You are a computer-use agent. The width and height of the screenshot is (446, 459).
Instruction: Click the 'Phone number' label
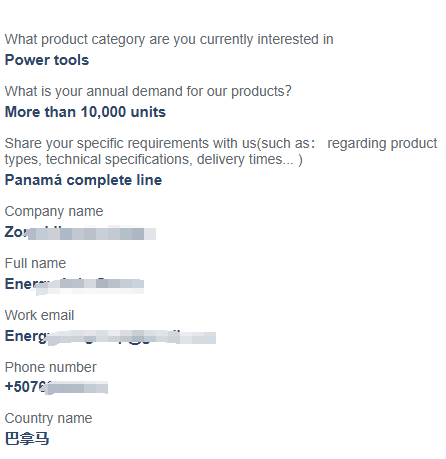(51, 367)
